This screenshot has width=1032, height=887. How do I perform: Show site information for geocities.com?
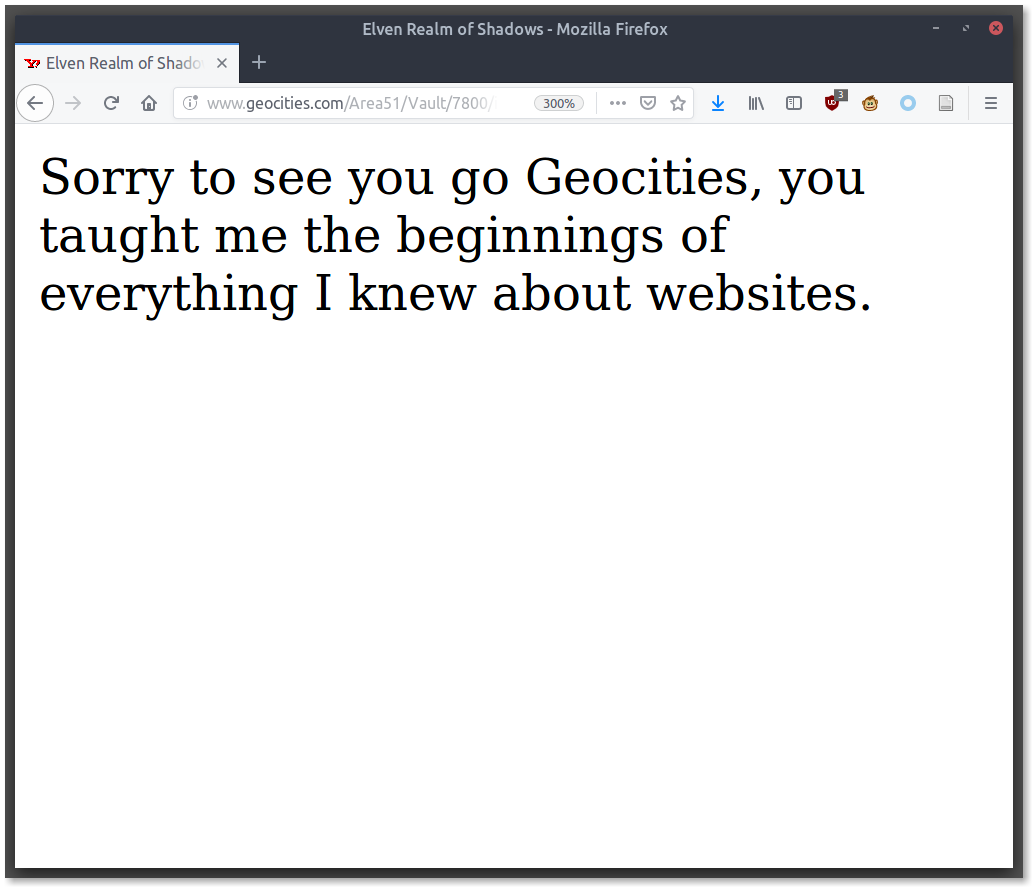190,103
